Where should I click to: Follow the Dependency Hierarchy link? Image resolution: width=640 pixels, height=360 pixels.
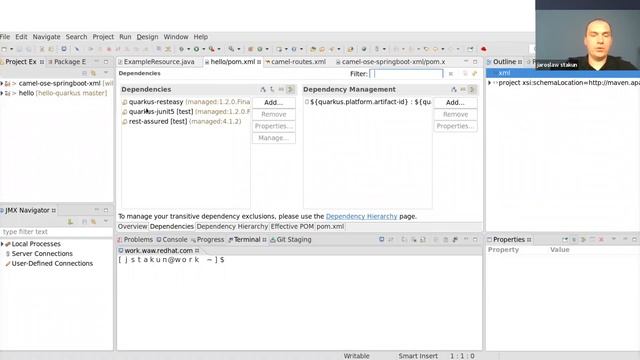[361, 216]
